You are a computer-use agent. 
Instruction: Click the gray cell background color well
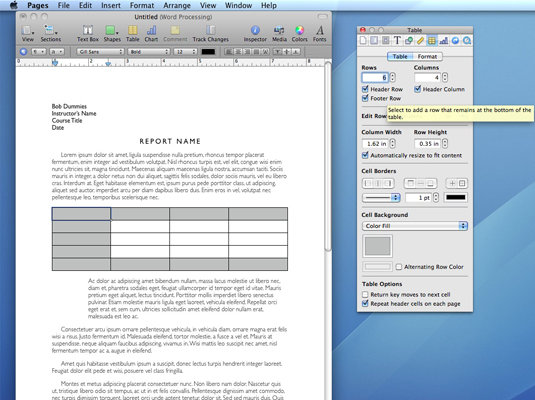(377, 246)
